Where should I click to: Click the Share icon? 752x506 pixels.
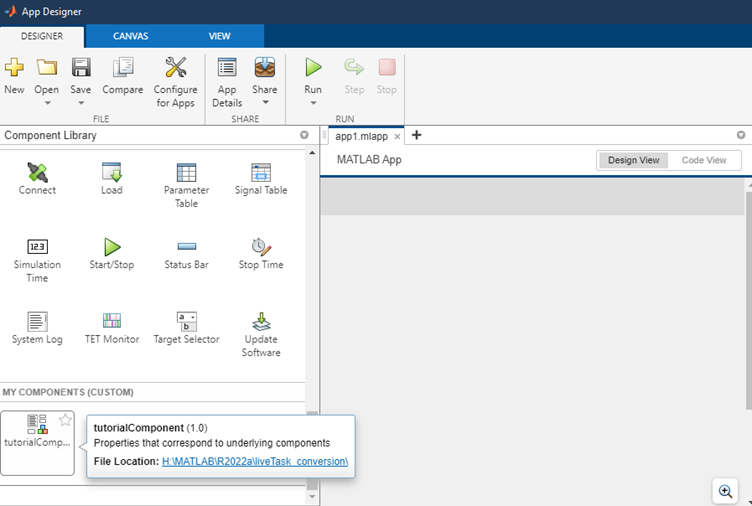[x=265, y=67]
